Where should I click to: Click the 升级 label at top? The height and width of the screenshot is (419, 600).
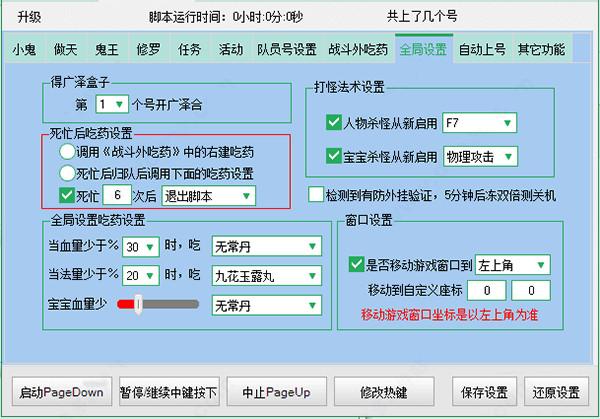29,17
